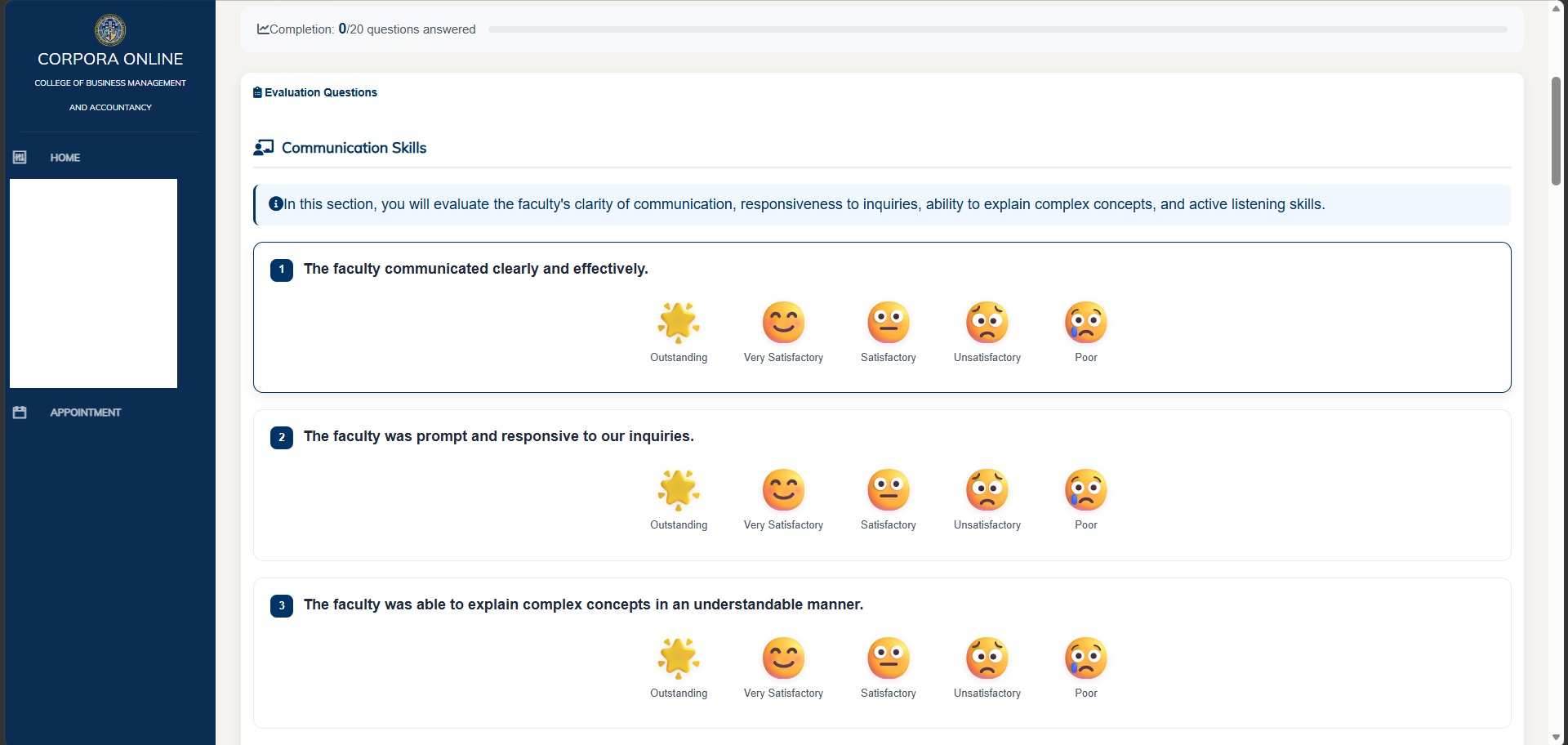Choose Satisfactory neutral face for question 1
The image size is (1568, 745).
(889, 322)
